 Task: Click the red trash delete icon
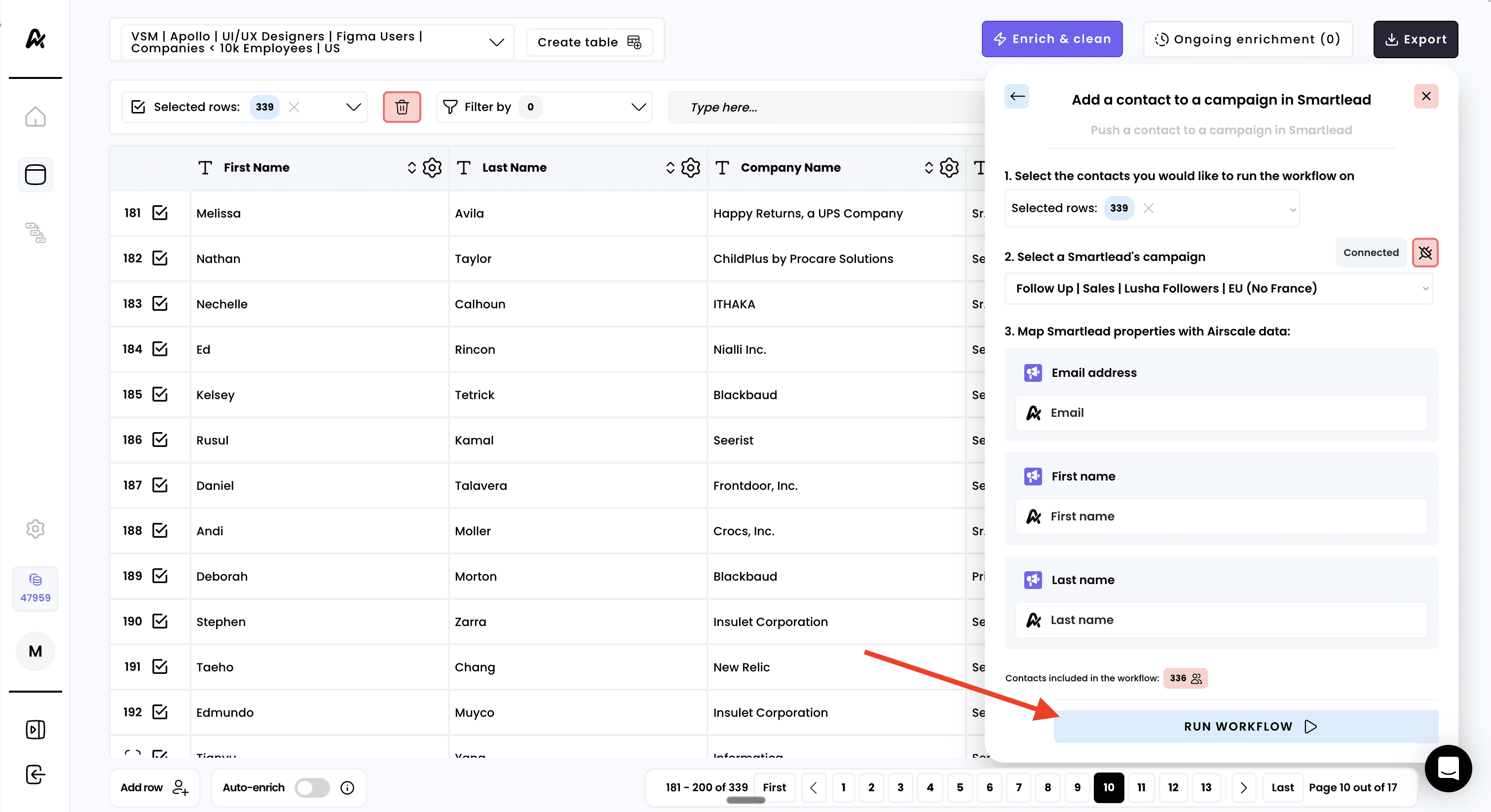pyautogui.click(x=402, y=107)
